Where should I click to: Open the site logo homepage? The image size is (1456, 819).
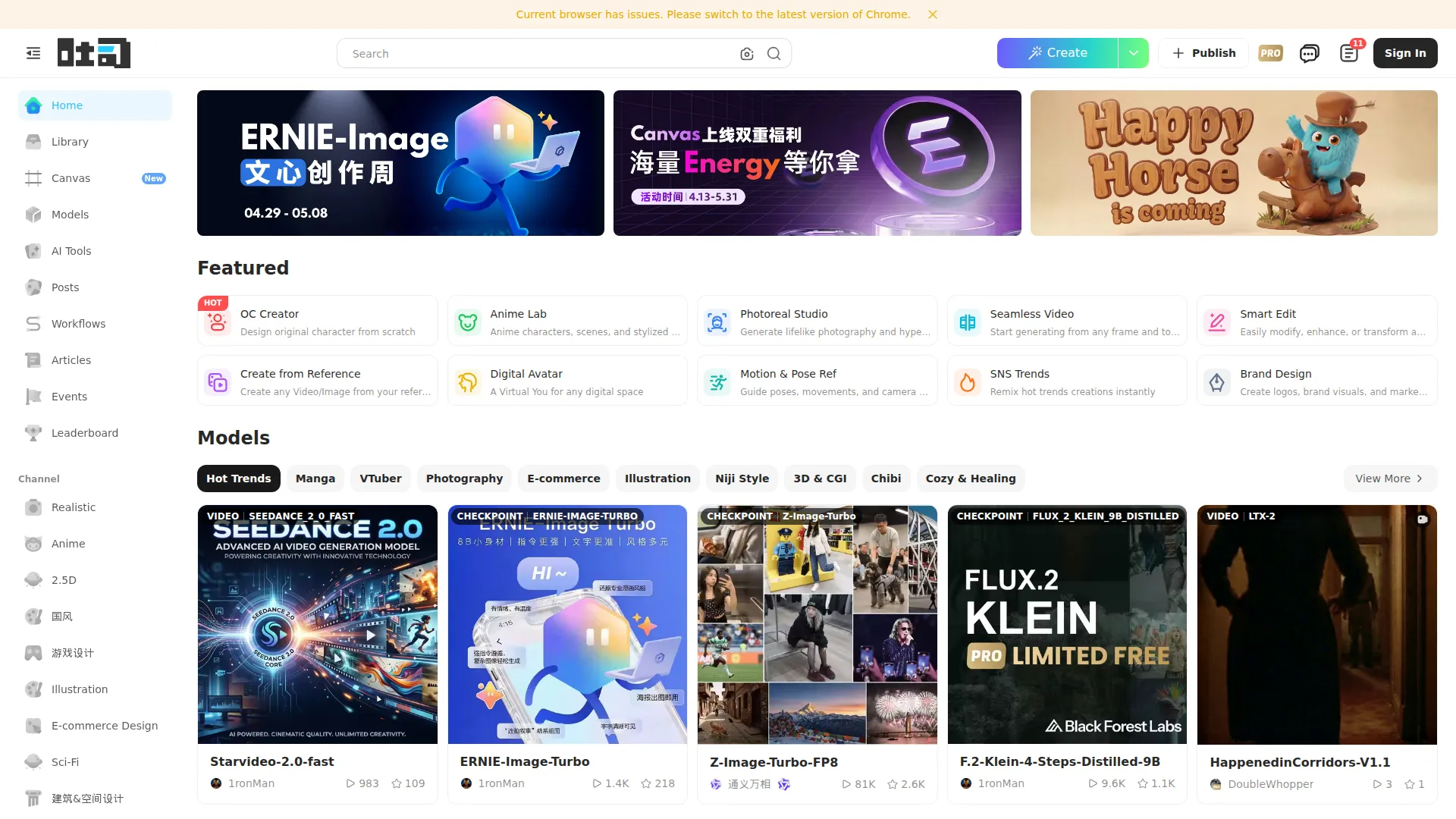point(94,53)
